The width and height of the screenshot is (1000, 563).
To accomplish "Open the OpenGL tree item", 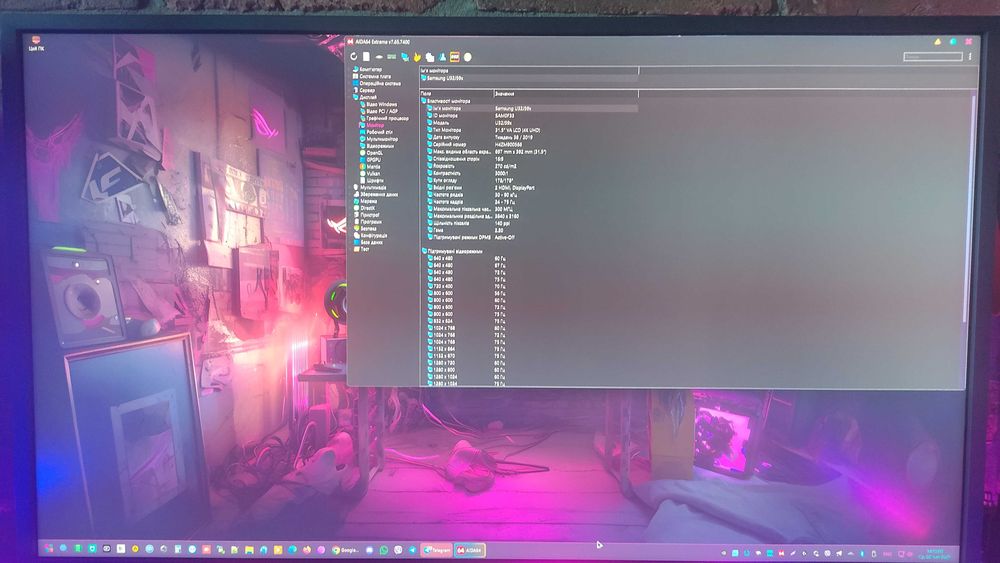I will [372, 153].
